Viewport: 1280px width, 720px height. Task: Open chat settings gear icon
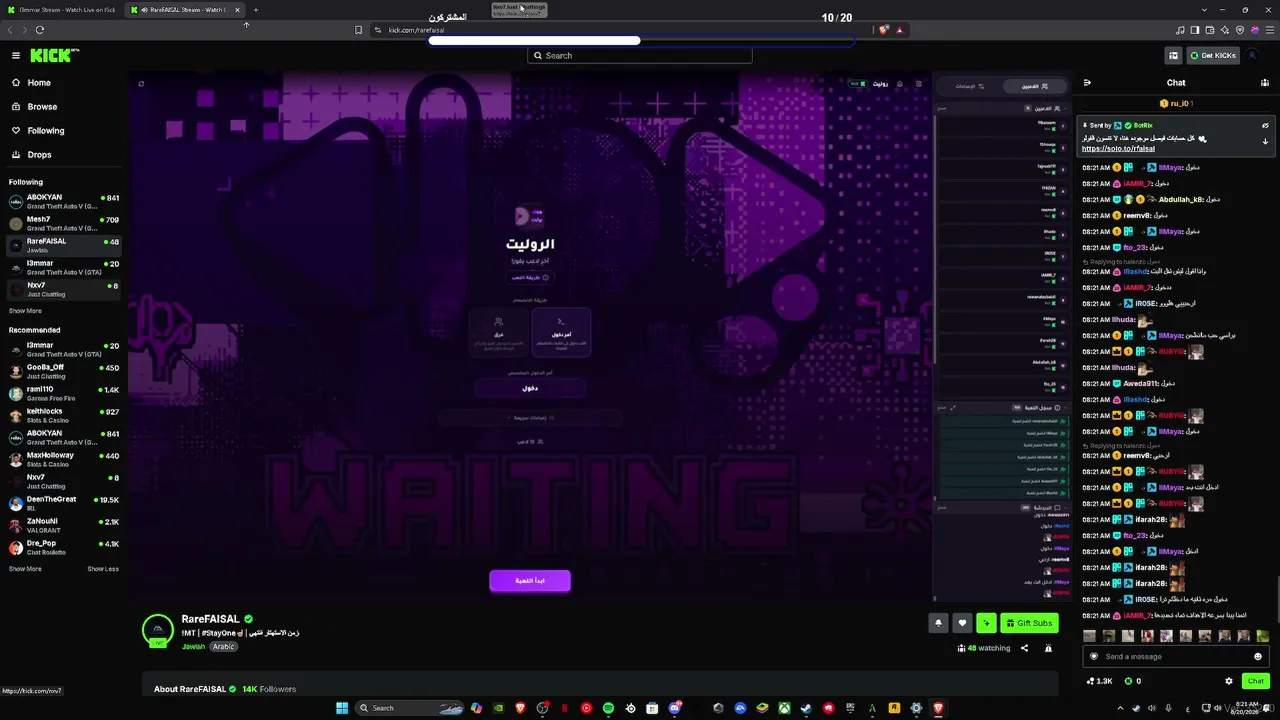pyautogui.click(x=1229, y=681)
